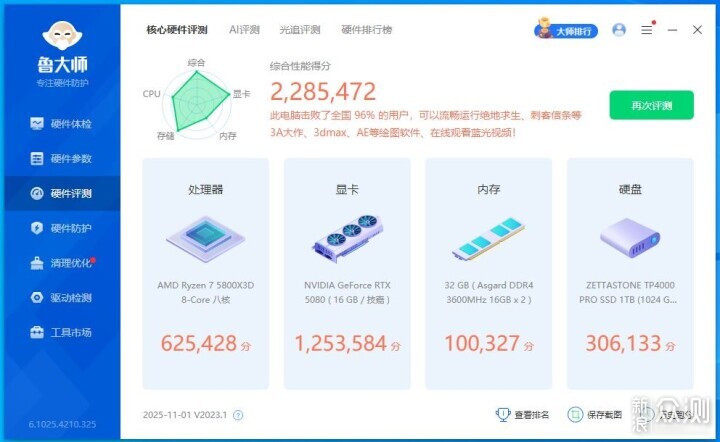Open 硬件参数 hardware parameters in sidebar

point(62,158)
